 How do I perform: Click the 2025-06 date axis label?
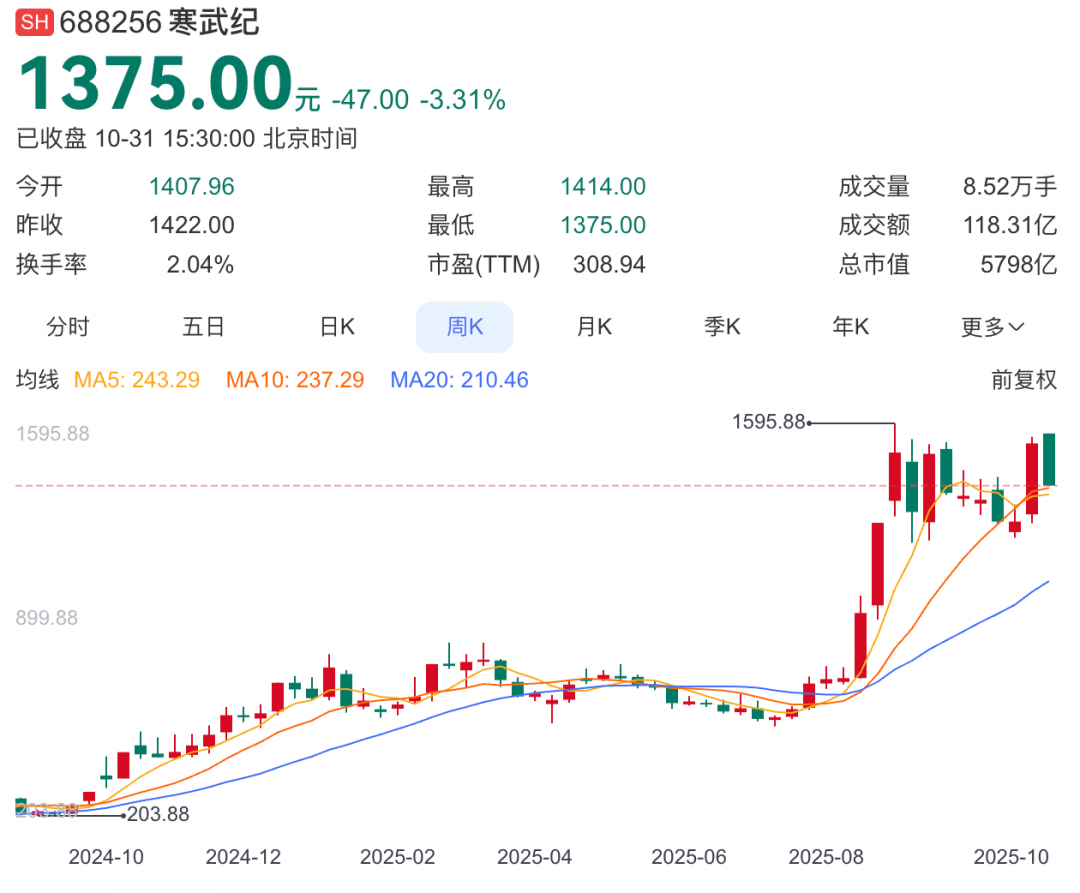pos(689,857)
